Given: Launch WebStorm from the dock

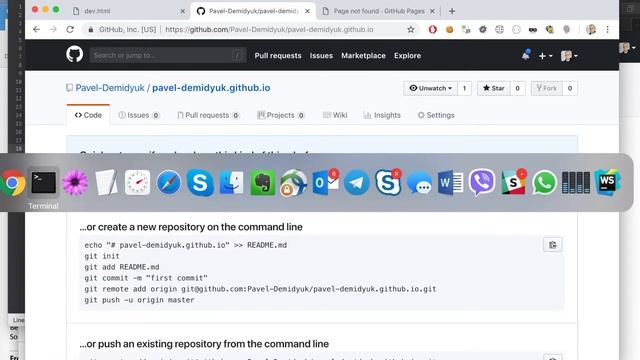Looking at the screenshot, I should (x=607, y=182).
